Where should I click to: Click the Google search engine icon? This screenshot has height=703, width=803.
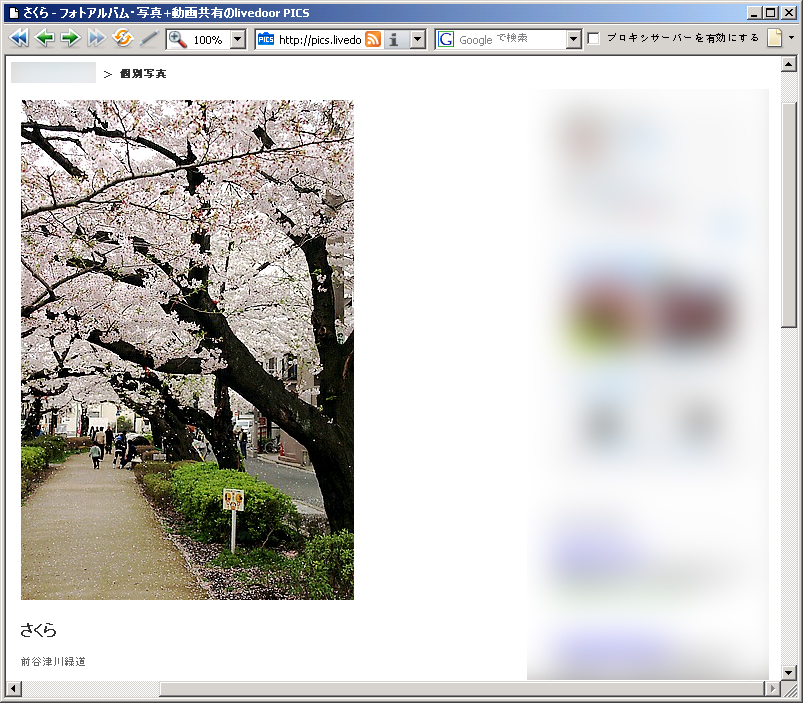[x=446, y=39]
